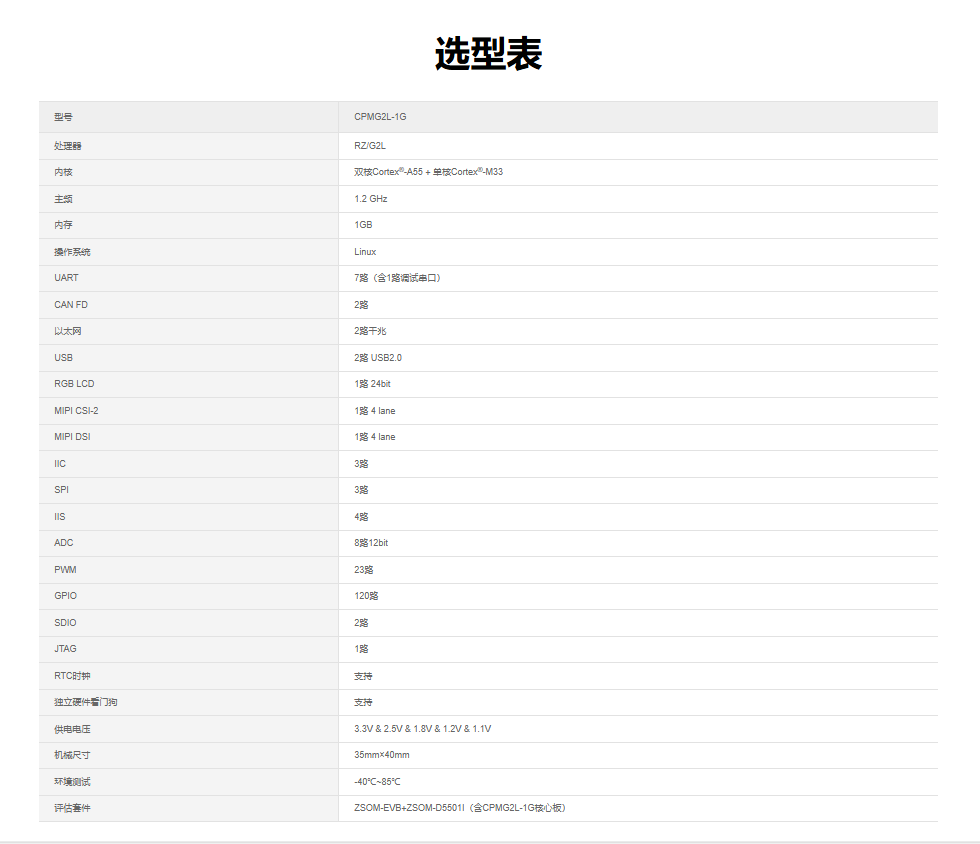This screenshot has width=980, height=844.
Task: Click the 35mm×40mm dimension value
Action: click(382, 755)
